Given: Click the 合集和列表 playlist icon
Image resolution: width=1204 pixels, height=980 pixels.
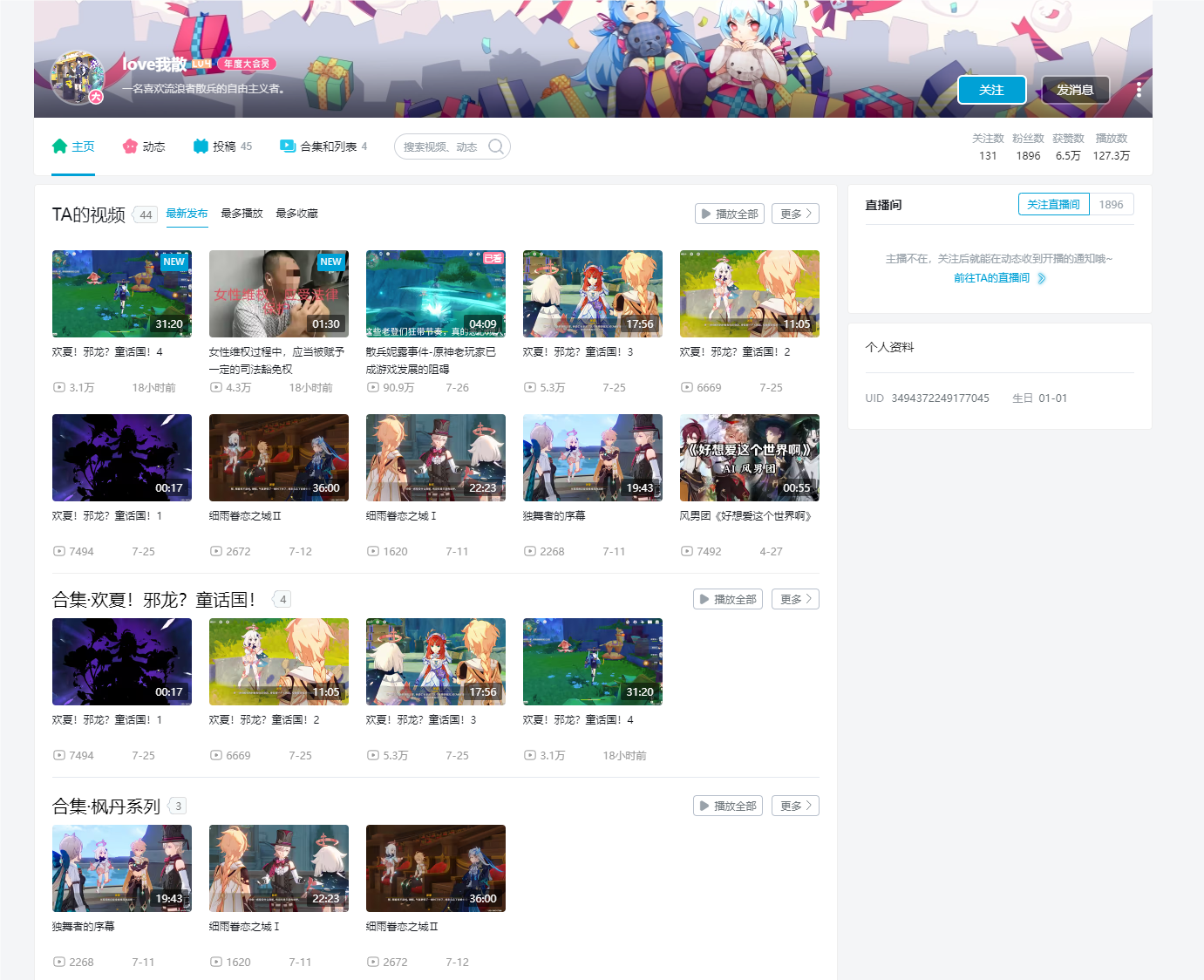Looking at the screenshot, I should [288, 146].
